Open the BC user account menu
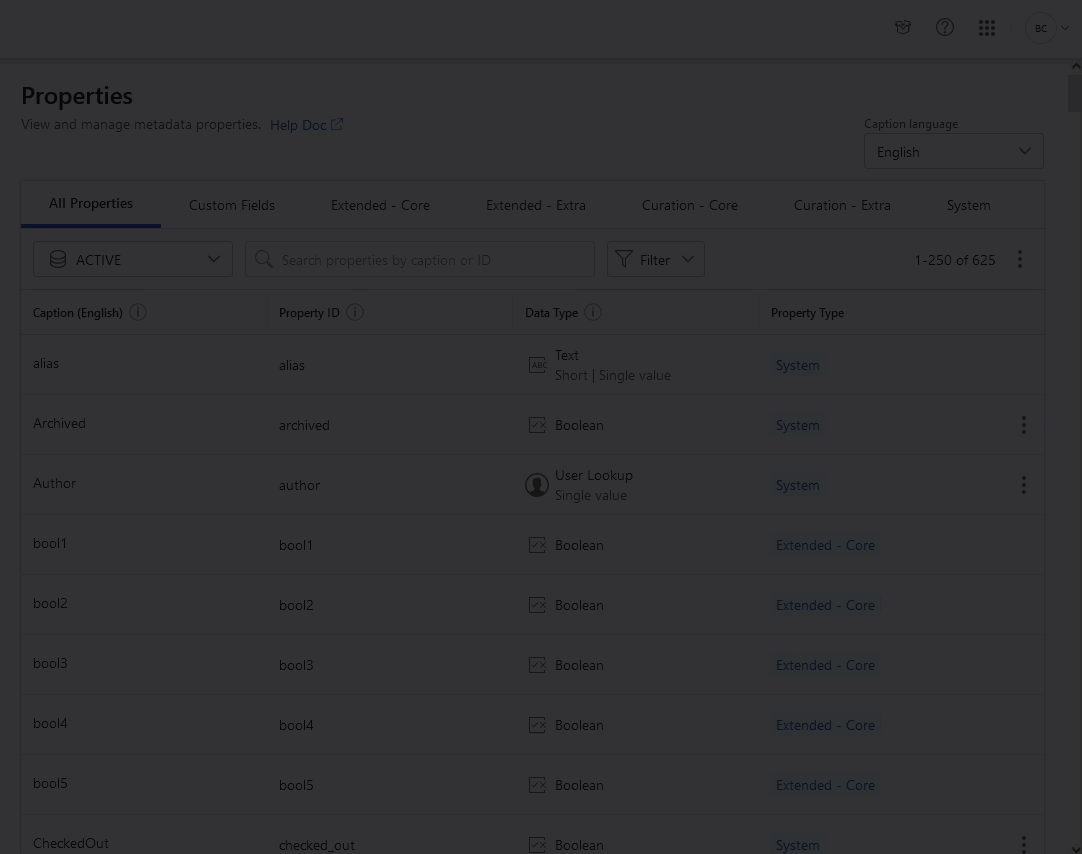 coord(1047,28)
